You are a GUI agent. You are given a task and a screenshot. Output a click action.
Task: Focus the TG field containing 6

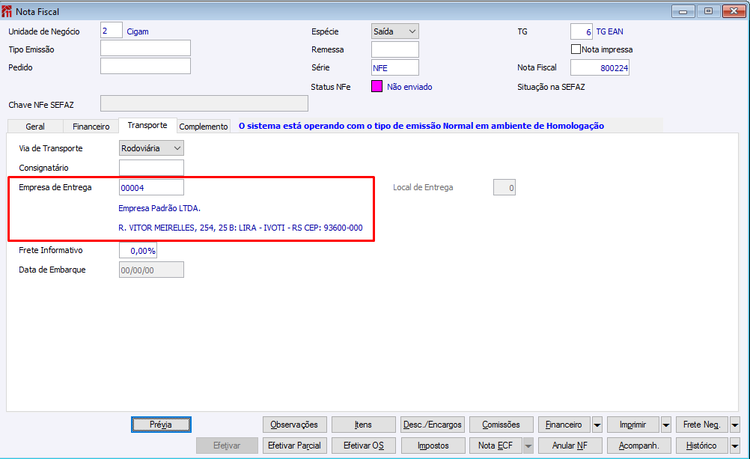[x=582, y=32]
